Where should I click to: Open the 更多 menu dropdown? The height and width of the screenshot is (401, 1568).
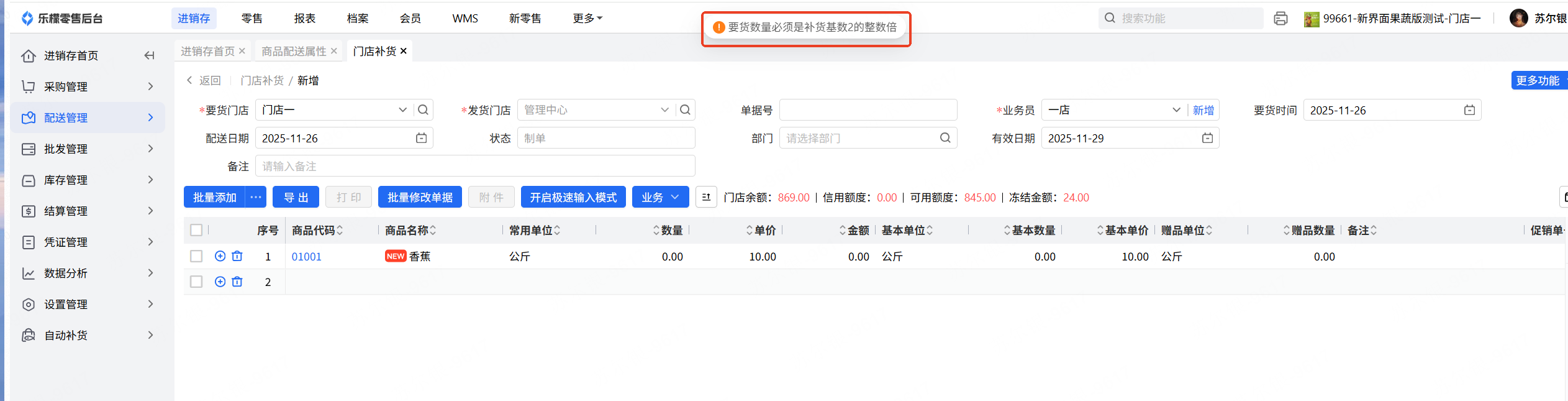point(587,18)
